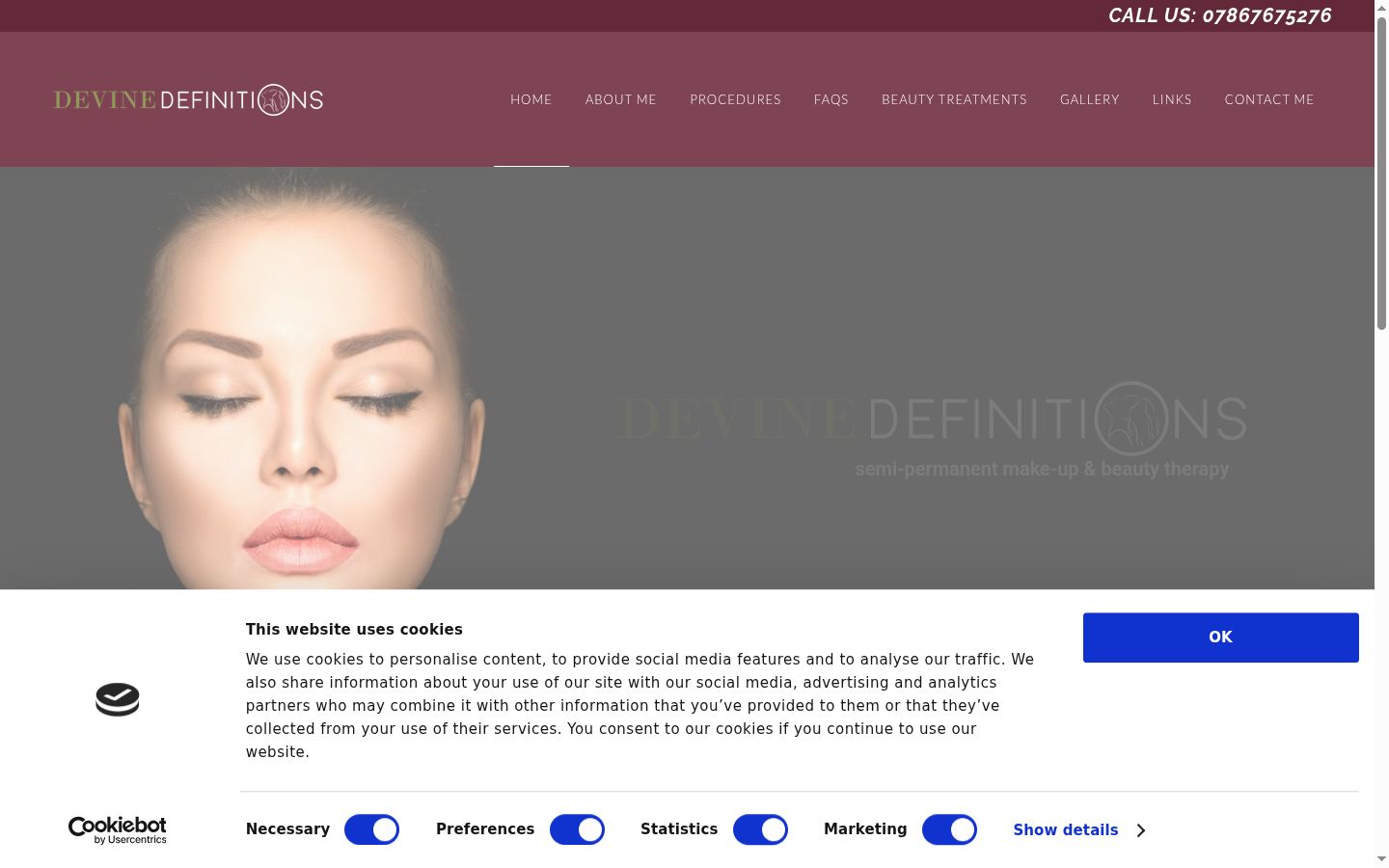Toggle the Marketing cookies switch
1389x868 pixels.
click(949, 829)
